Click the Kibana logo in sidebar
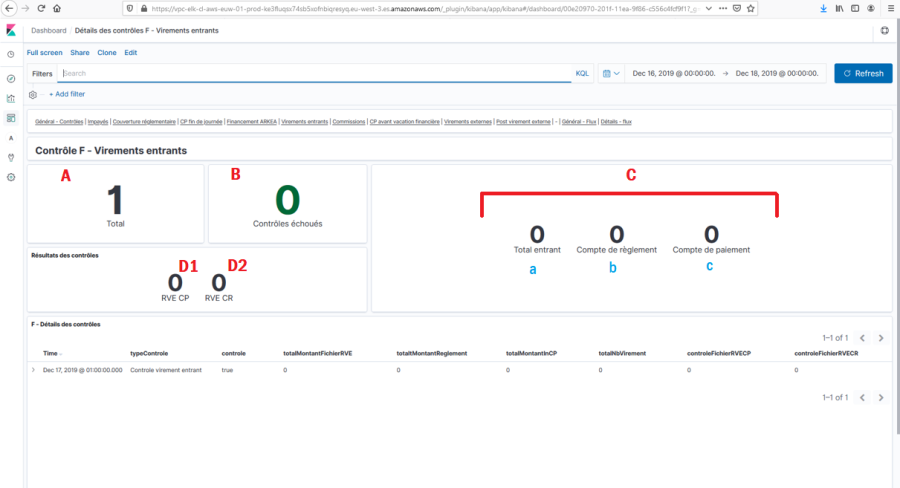This screenshot has width=900, height=488. [11, 31]
